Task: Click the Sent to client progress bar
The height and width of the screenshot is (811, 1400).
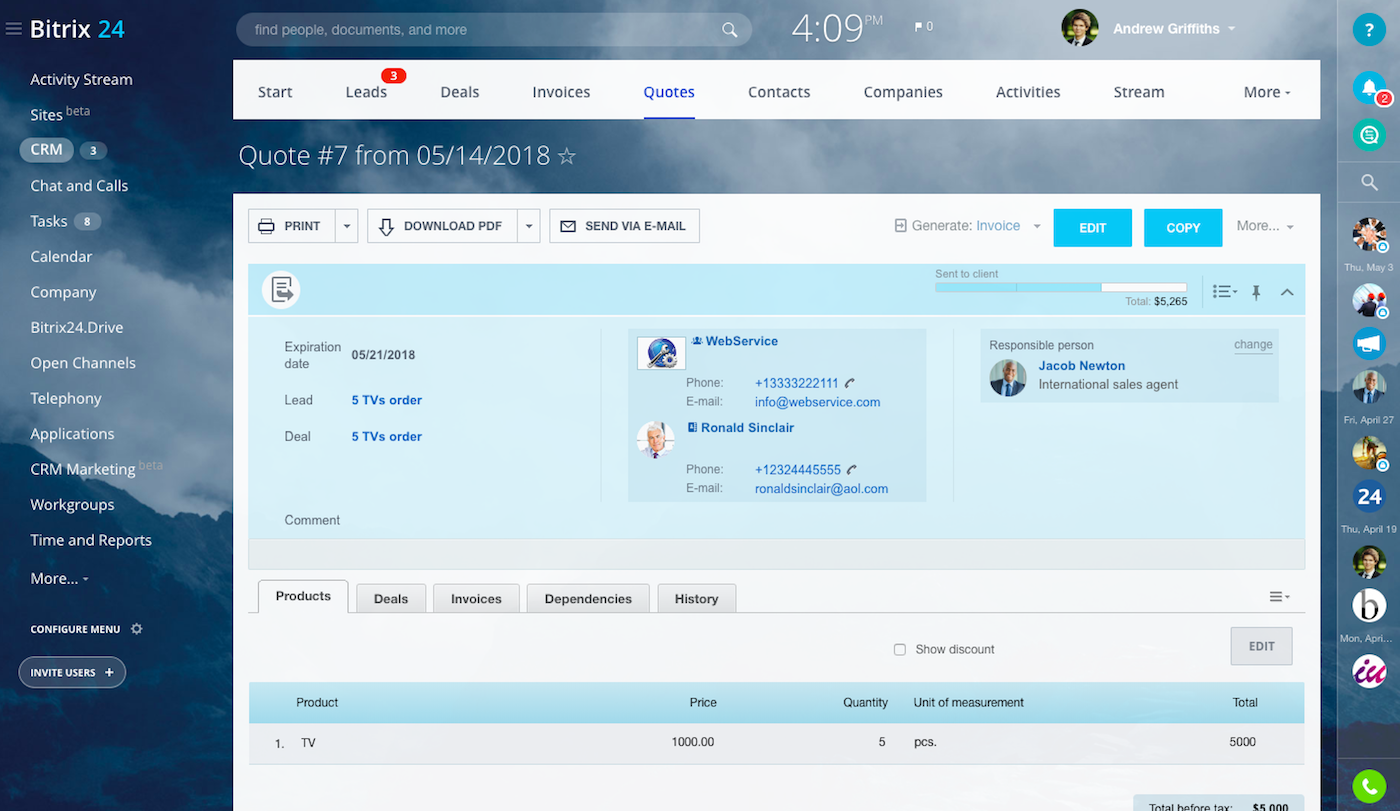Action: pyautogui.click(x=1060, y=287)
